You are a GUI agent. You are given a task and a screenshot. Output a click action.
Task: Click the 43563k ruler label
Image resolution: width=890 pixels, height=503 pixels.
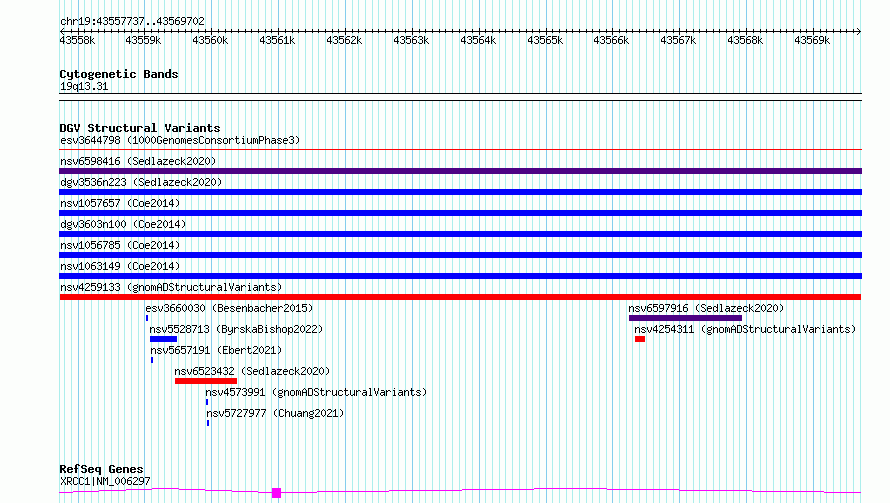412,40
